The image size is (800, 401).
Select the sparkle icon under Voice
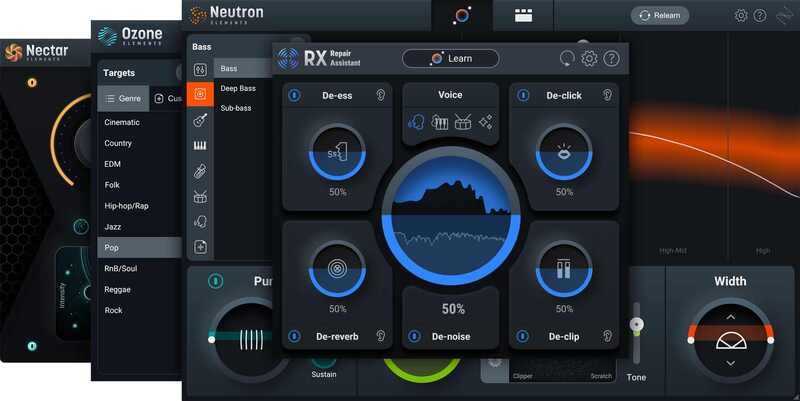(x=486, y=122)
